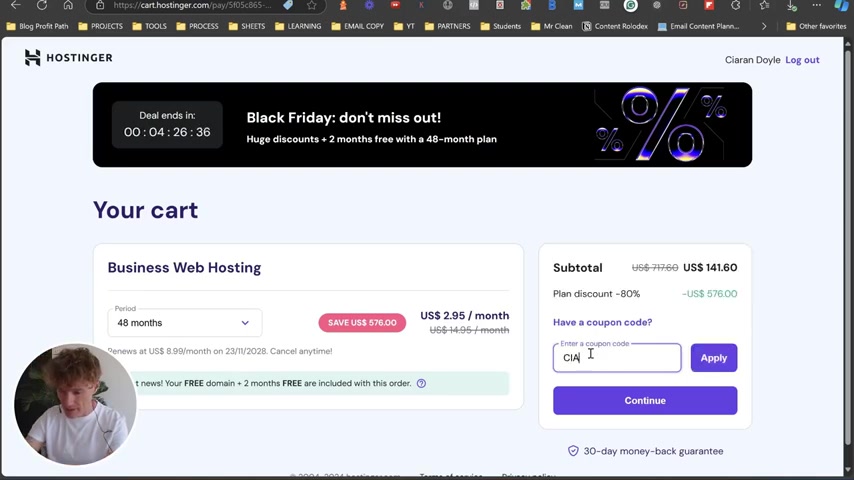Click the deal countdown timer 00 : 04 : 26 : 36
This screenshot has height=480, width=854.
point(167,132)
